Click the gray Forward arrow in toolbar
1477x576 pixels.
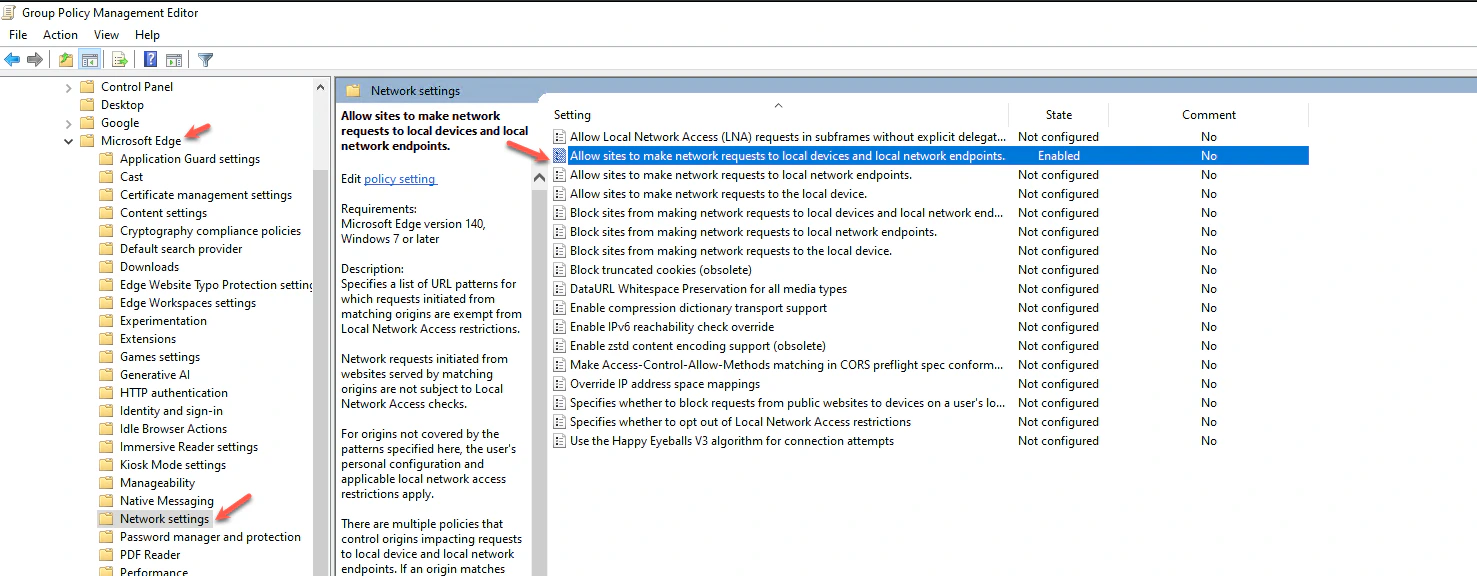pos(35,60)
